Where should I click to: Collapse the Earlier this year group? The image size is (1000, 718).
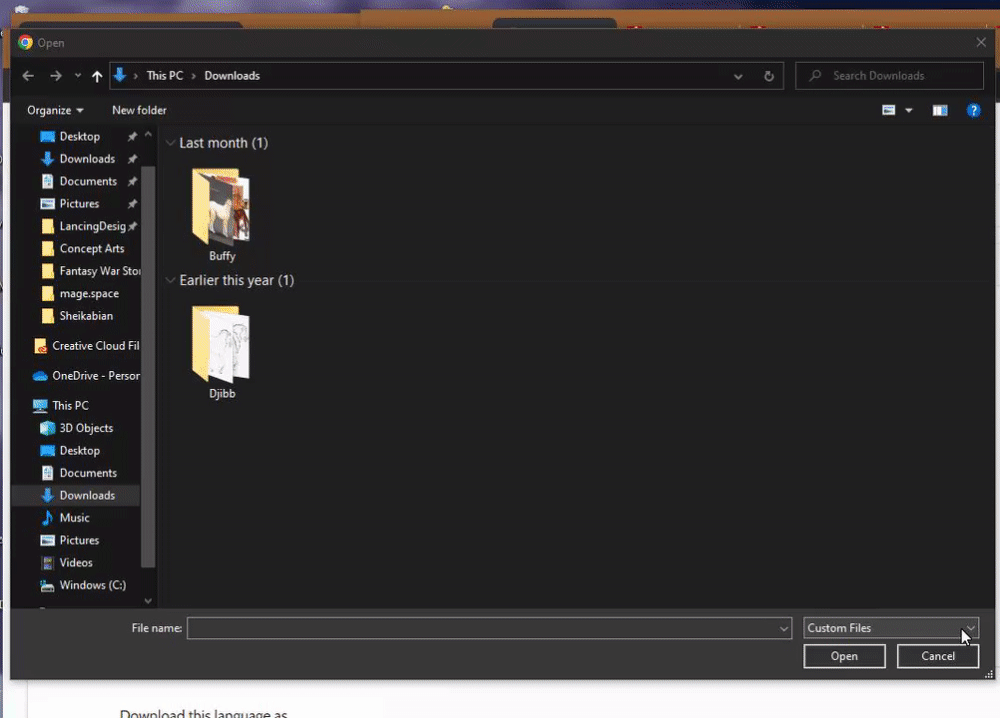(x=170, y=280)
